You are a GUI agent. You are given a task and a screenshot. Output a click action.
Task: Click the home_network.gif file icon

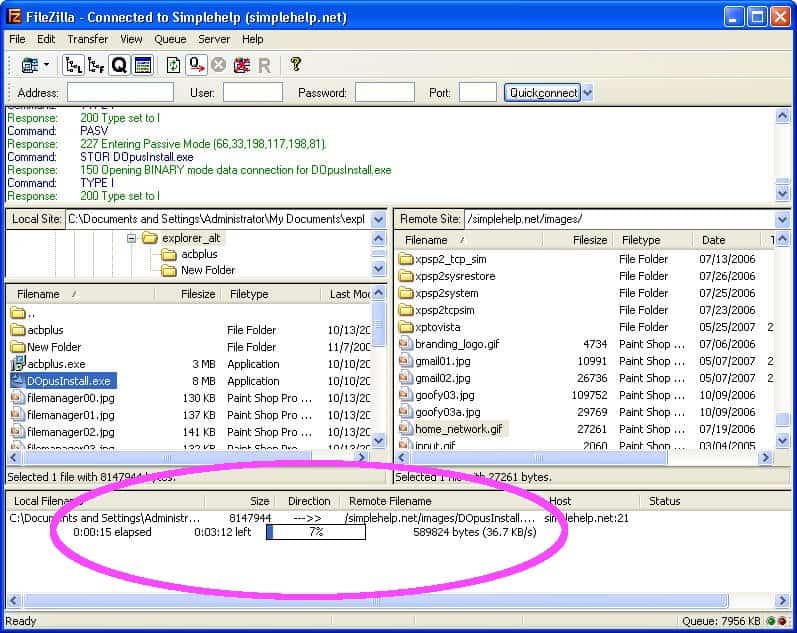405,429
